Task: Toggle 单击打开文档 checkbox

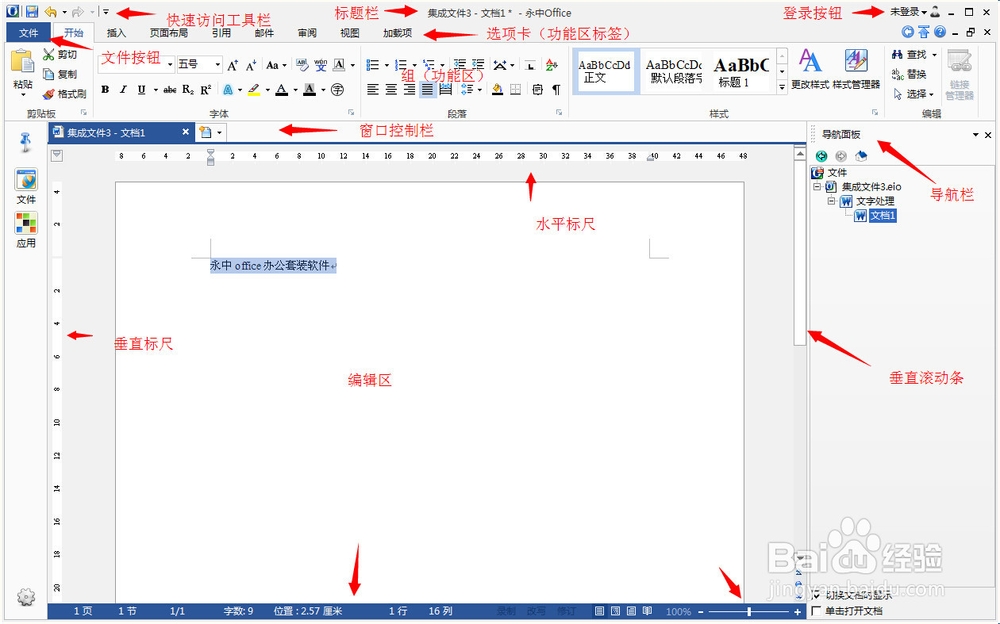Action: point(816,611)
